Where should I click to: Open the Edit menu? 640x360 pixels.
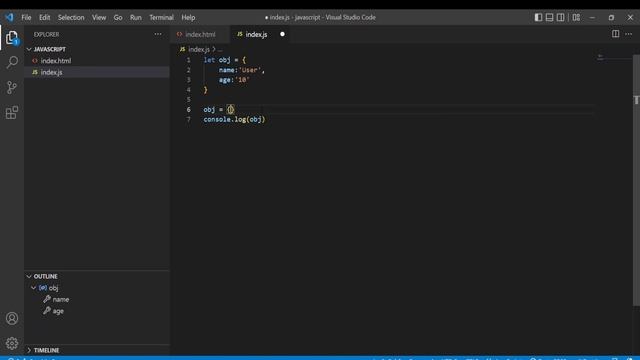click(44, 18)
